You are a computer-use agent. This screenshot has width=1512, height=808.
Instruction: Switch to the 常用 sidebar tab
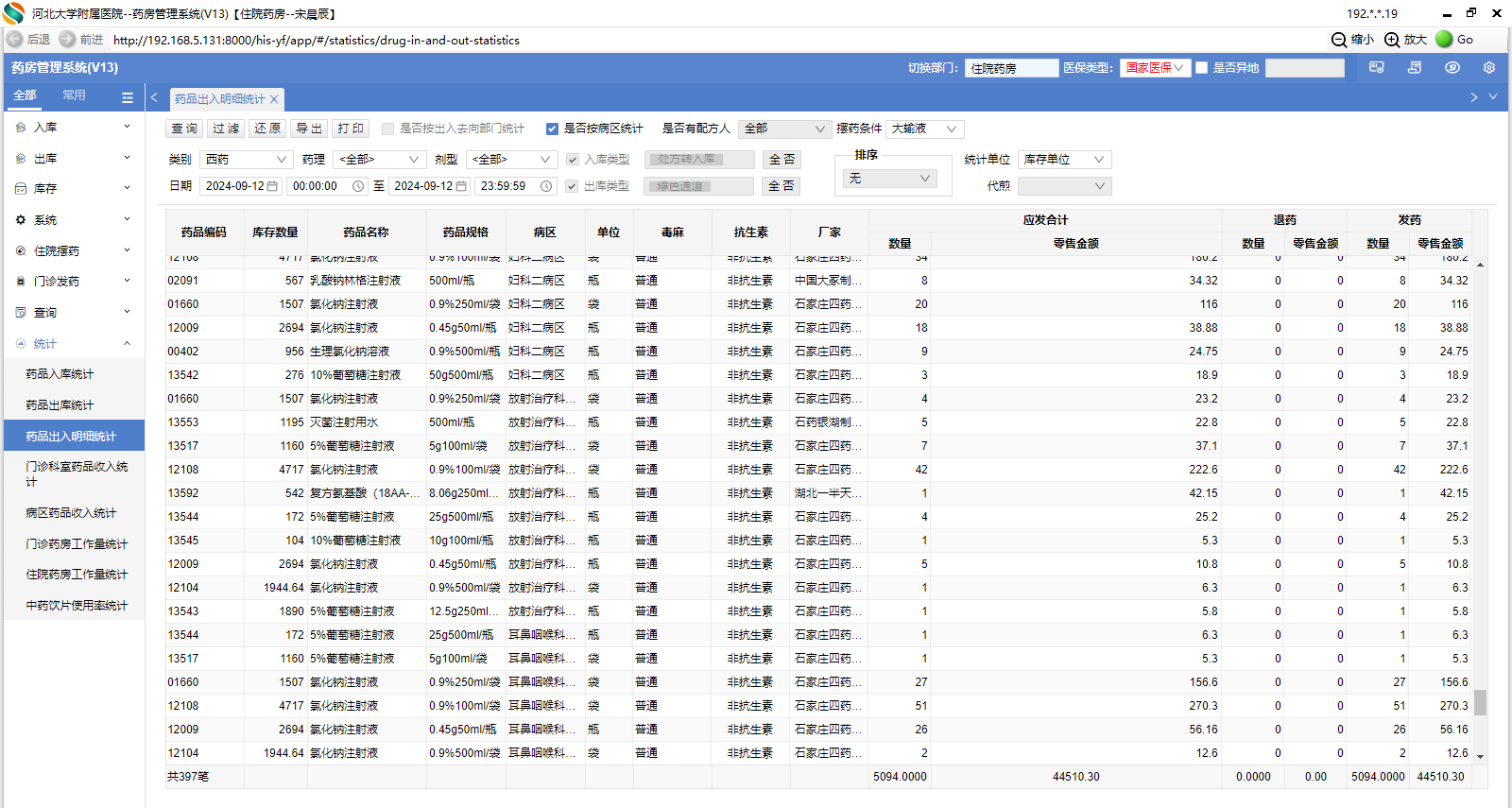pos(74,95)
